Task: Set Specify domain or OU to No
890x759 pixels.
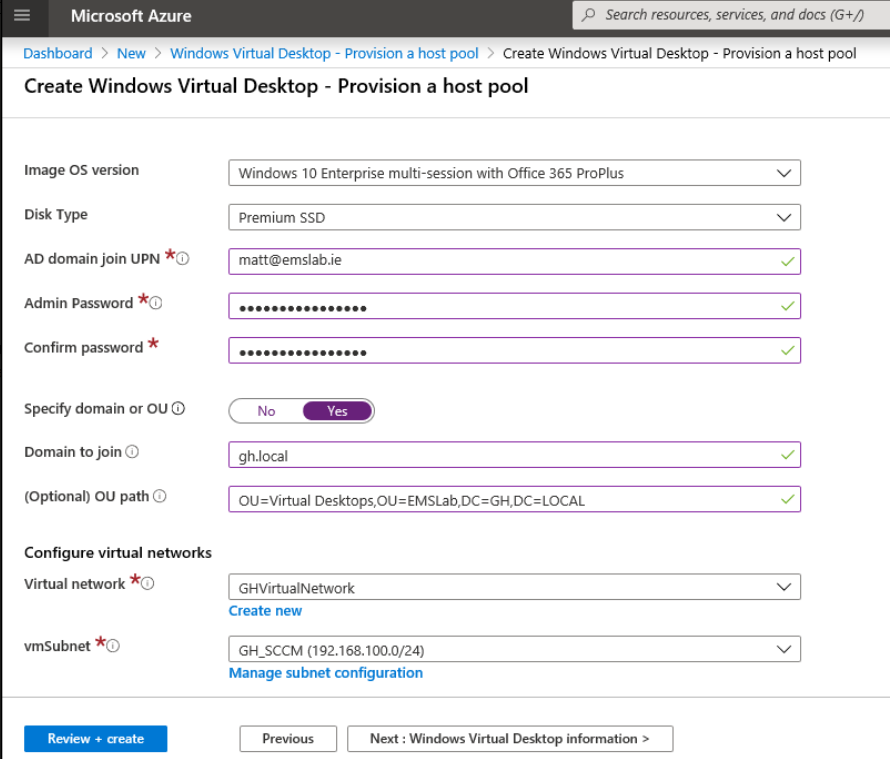Action: point(266,411)
